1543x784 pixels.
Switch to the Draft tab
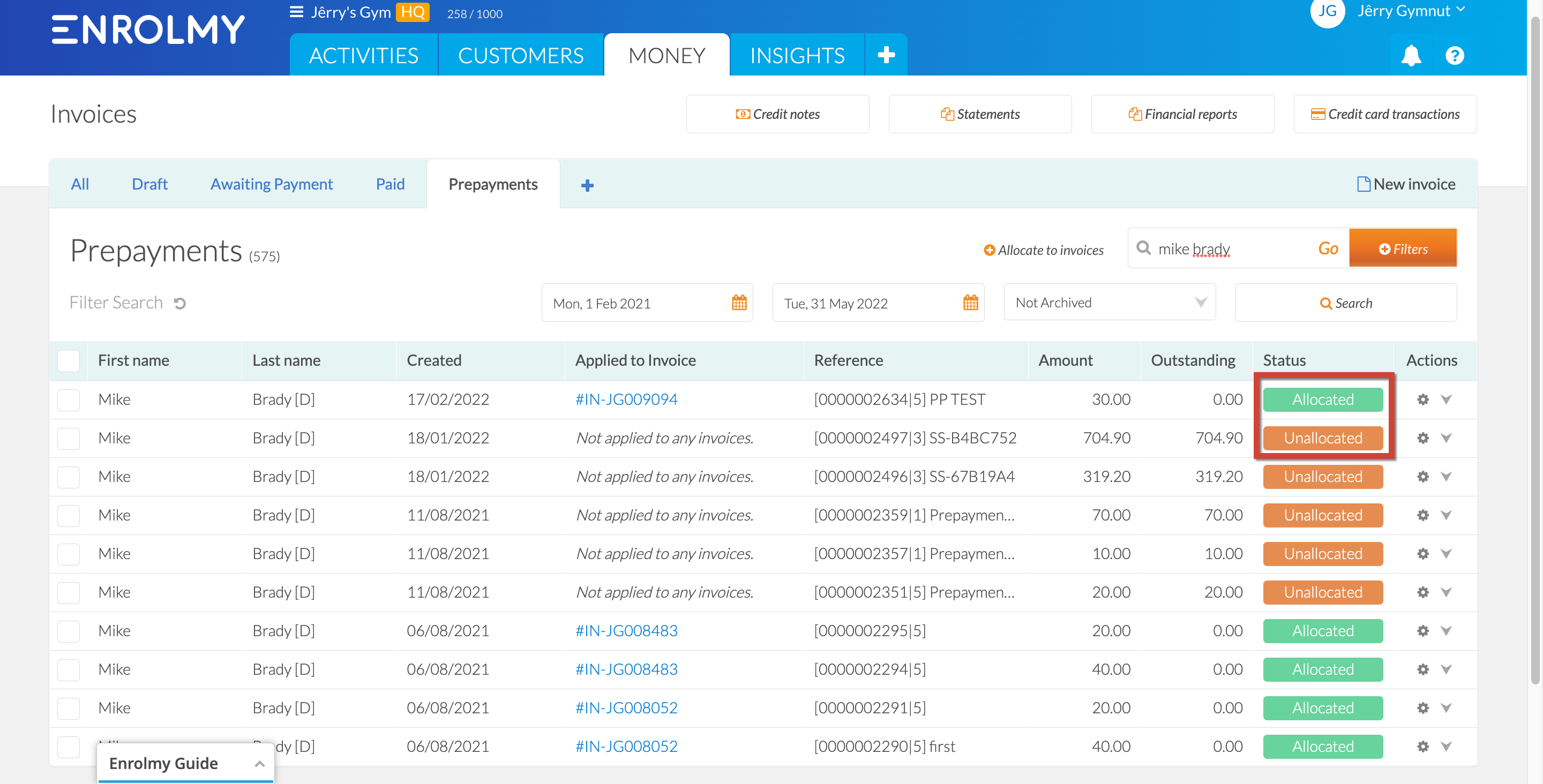149,184
